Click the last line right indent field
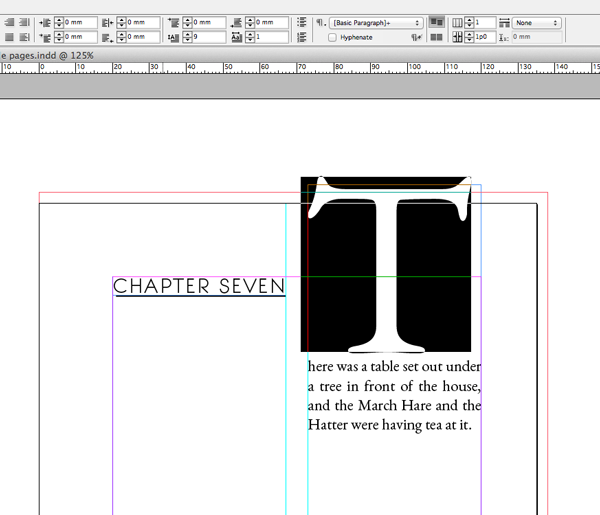600x515 pixels. point(143,37)
